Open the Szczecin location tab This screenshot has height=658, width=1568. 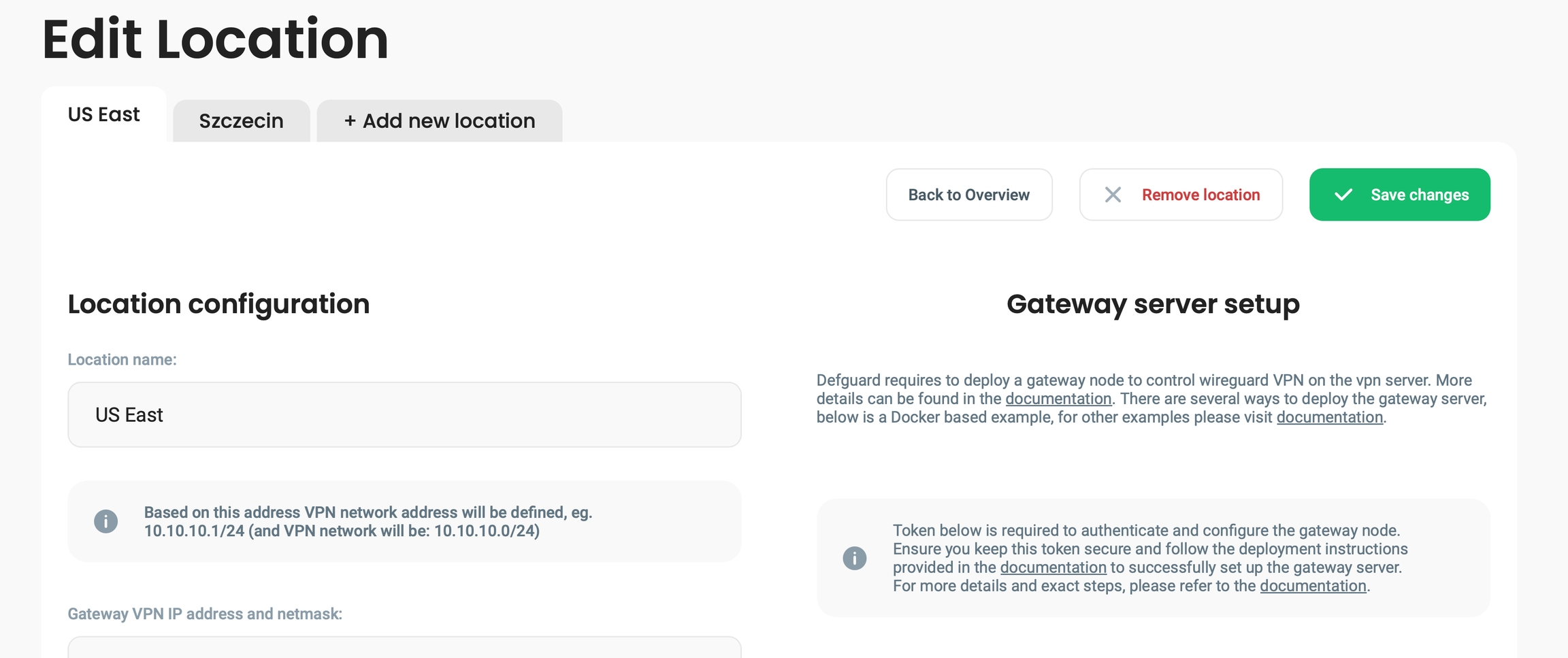[x=241, y=121]
